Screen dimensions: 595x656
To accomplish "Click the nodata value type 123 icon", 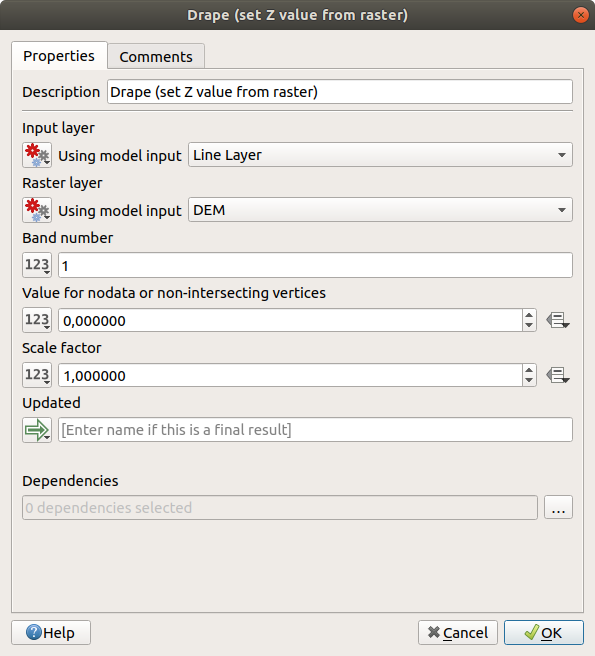I will [37, 320].
